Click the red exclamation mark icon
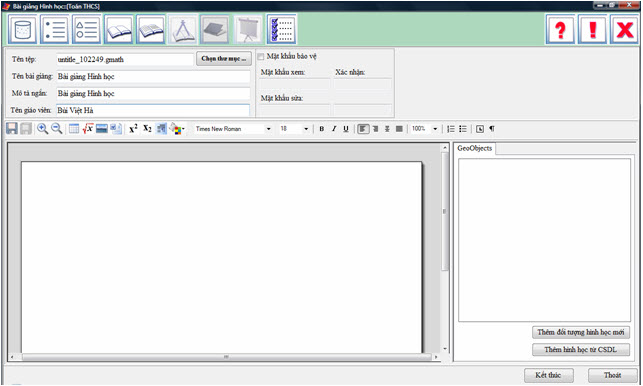The image size is (643, 386). pos(592,29)
